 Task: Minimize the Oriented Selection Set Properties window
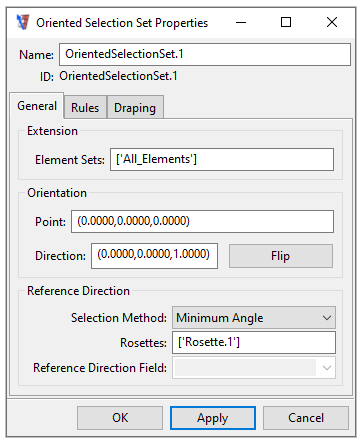pyautogui.click(x=241, y=22)
